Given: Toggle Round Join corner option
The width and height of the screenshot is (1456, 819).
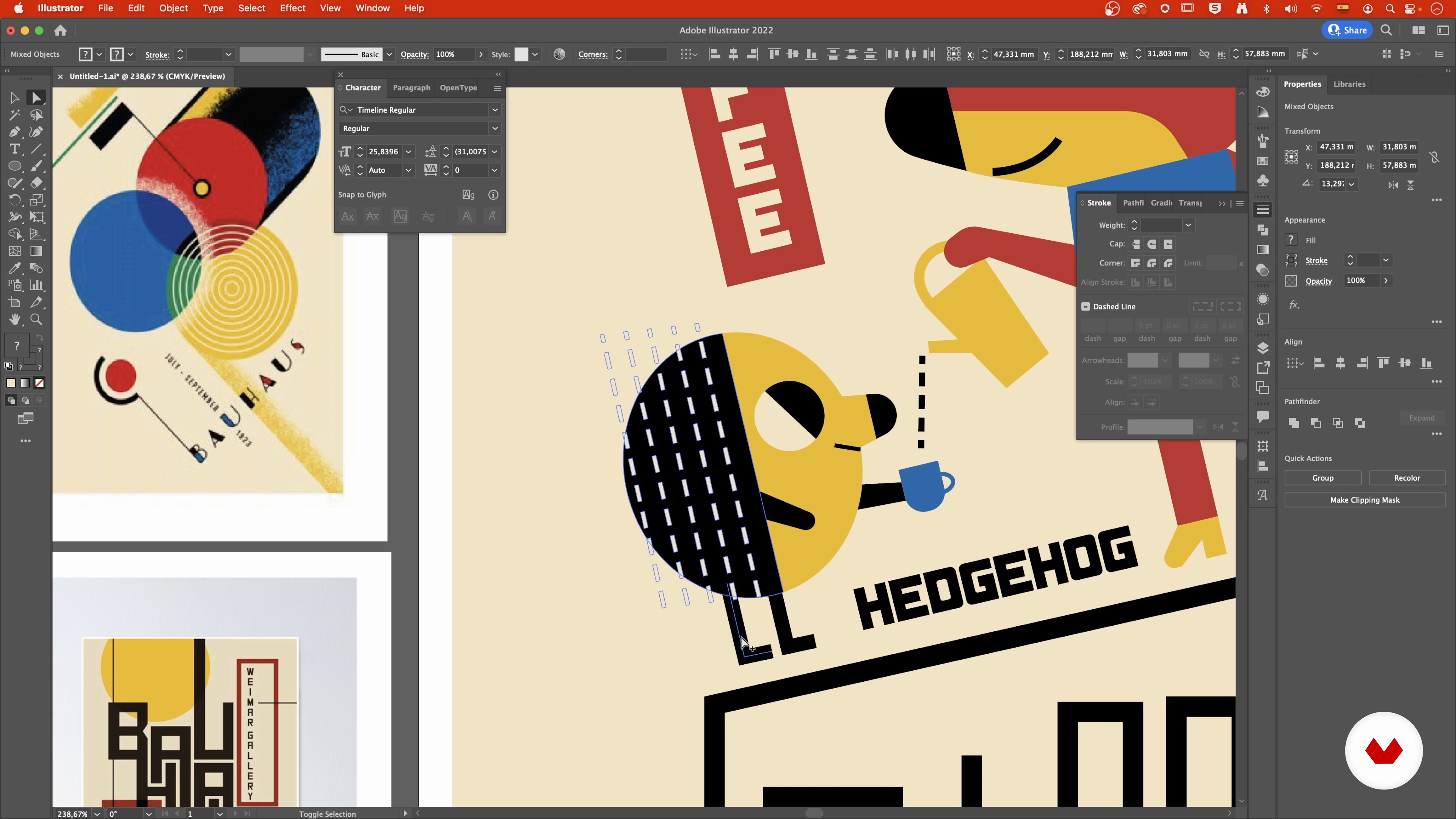Looking at the screenshot, I should [x=1152, y=264].
